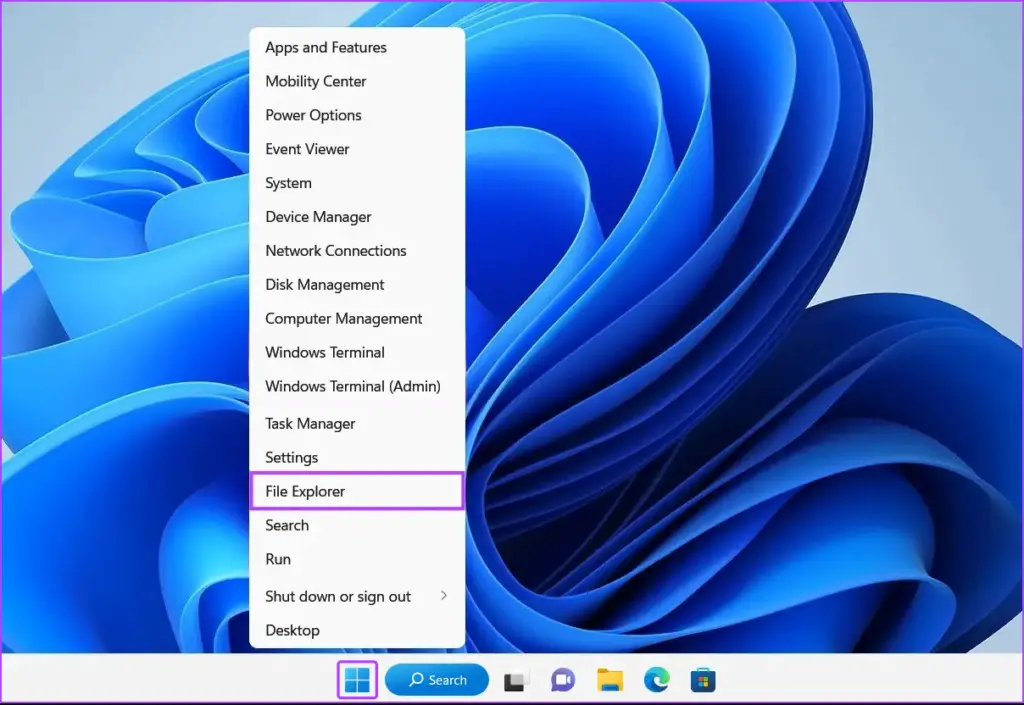Viewport: 1024px width, 705px height.
Task: Launch the Chat app from taskbar
Action: pyautogui.click(x=563, y=681)
